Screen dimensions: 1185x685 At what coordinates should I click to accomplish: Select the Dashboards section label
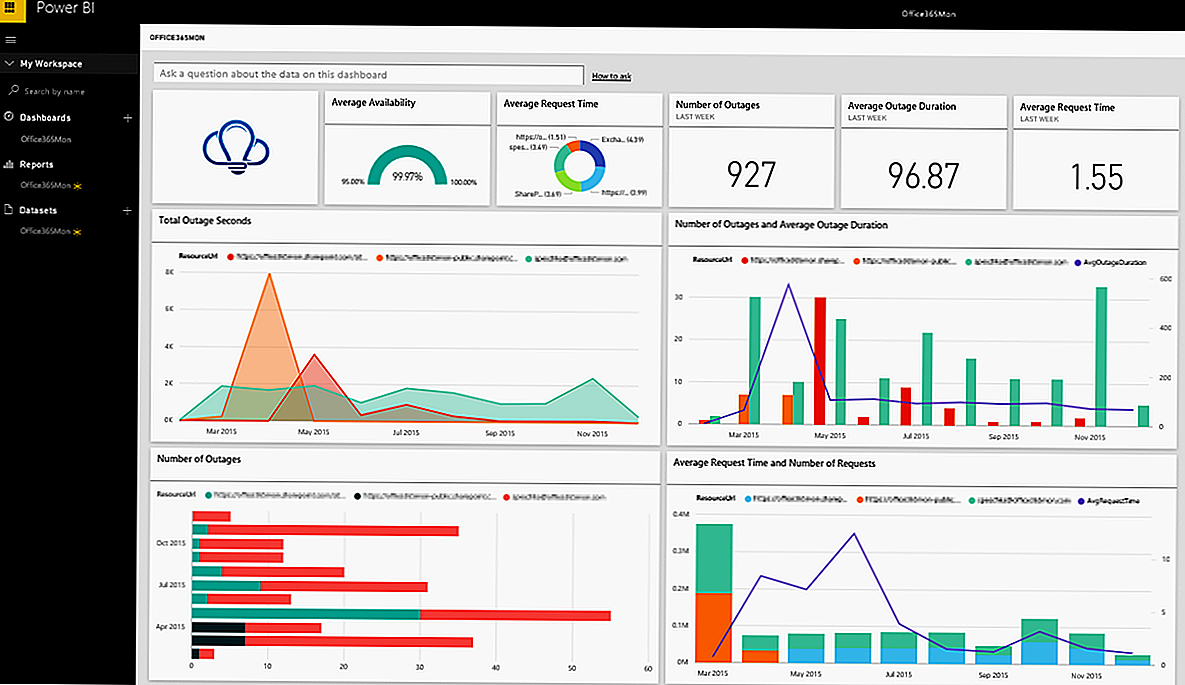coord(45,118)
